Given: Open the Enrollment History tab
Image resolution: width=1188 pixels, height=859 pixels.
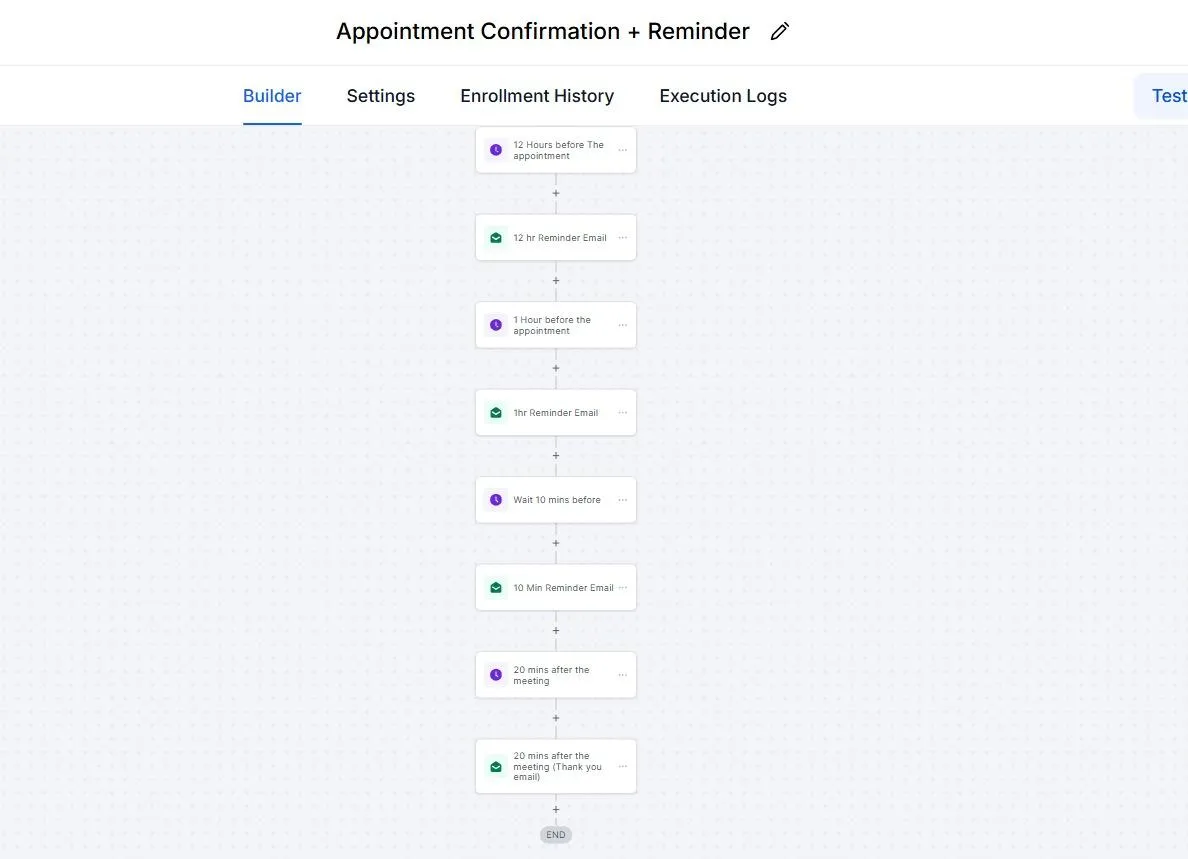Looking at the screenshot, I should click(x=537, y=96).
